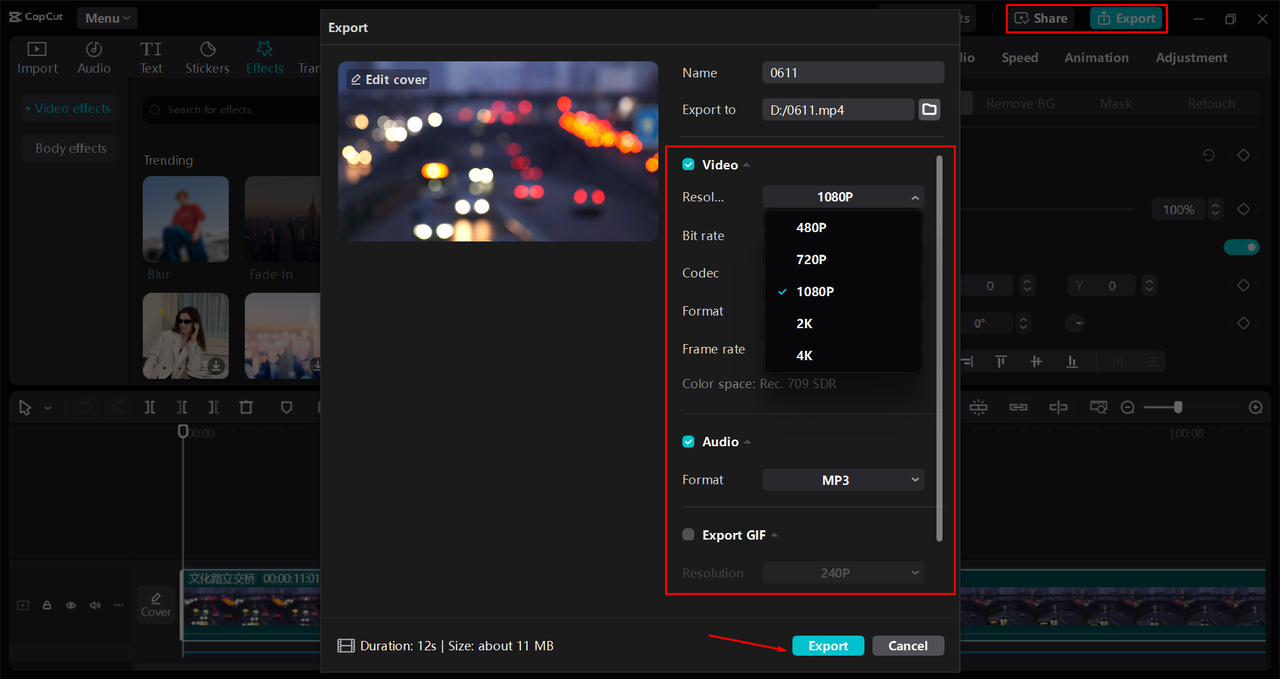Click the Delete left trim icon
Viewport: 1280px width, 679px height.
[x=182, y=407]
